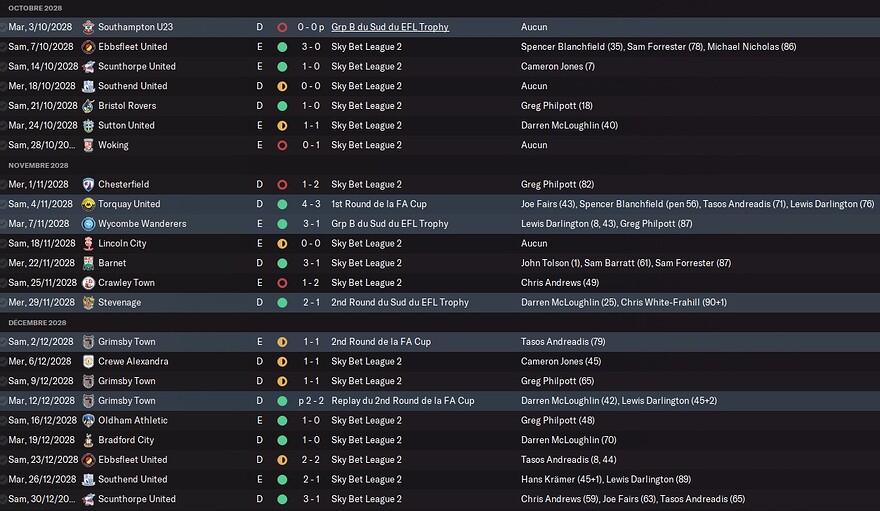Select the 4 - 3 score against Torquay United
880x511 pixels.
(311, 204)
